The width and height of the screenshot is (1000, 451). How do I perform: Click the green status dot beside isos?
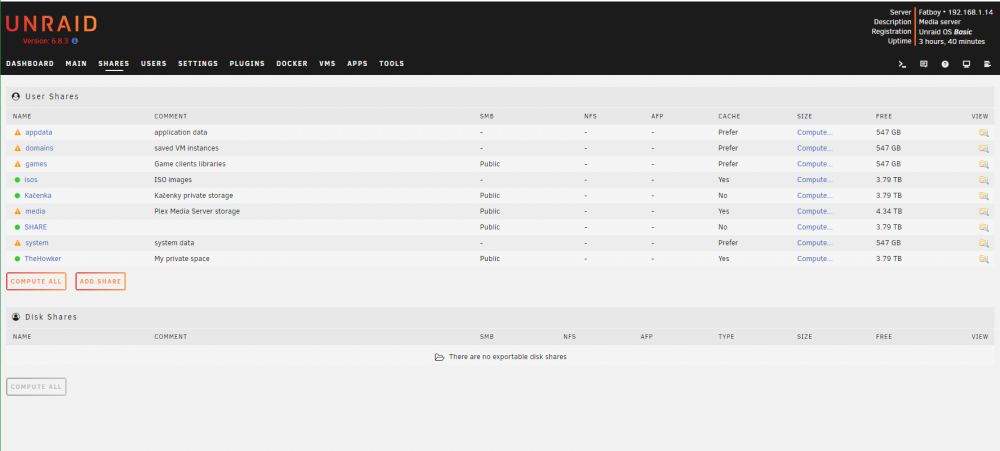[x=17, y=180]
